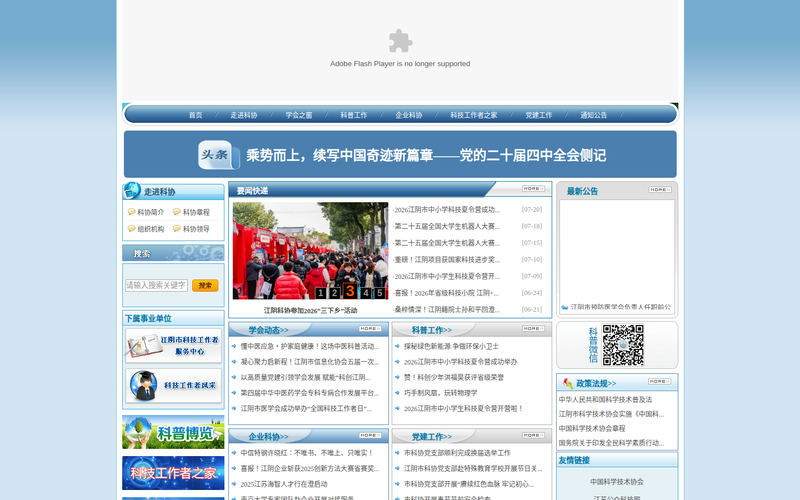Click MORE in the 党建工作 panel header

click(533, 435)
